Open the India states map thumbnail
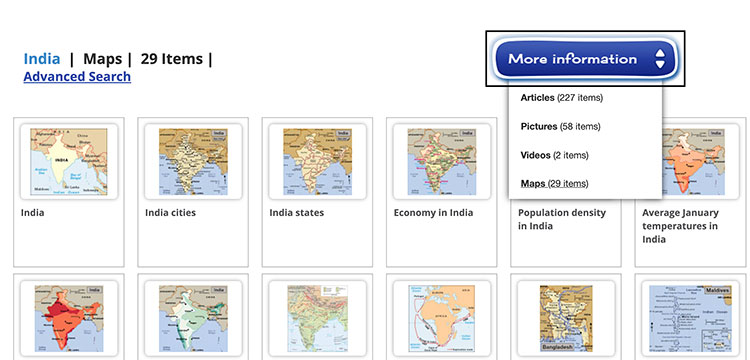The width and height of the screenshot is (750, 360). 318,162
